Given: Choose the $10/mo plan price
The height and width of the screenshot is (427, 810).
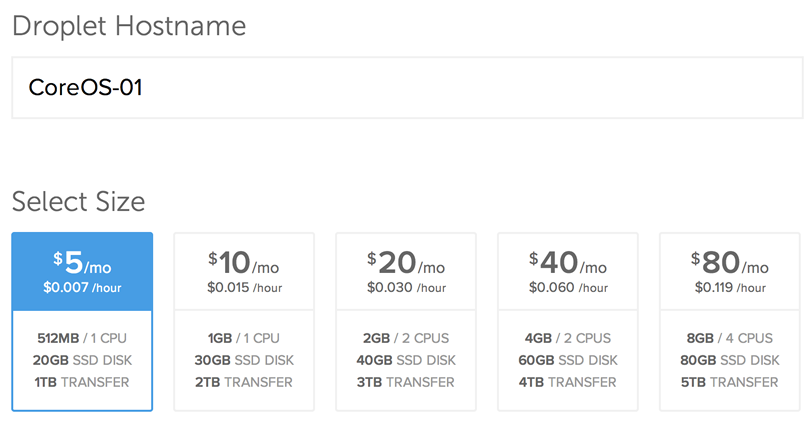Looking at the screenshot, I should click(x=244, y=264).
